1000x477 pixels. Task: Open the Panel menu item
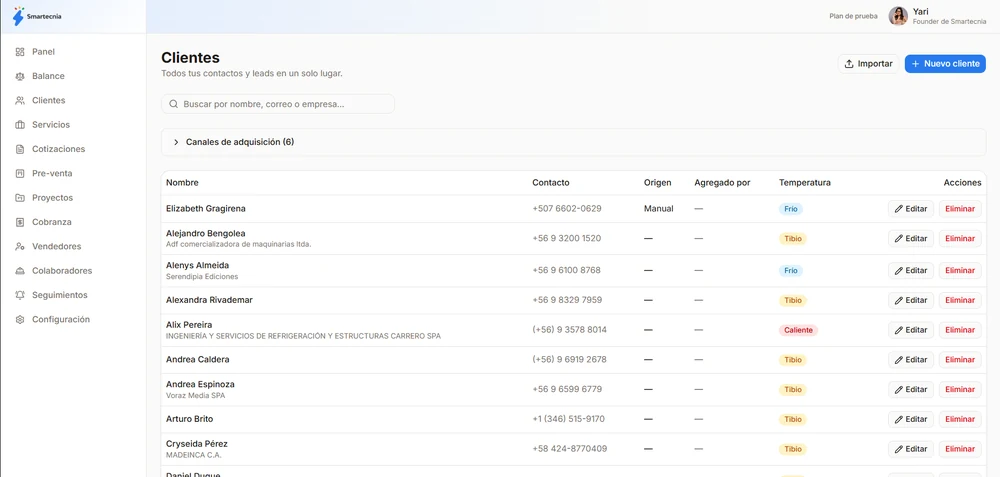[x=43, y=52]
